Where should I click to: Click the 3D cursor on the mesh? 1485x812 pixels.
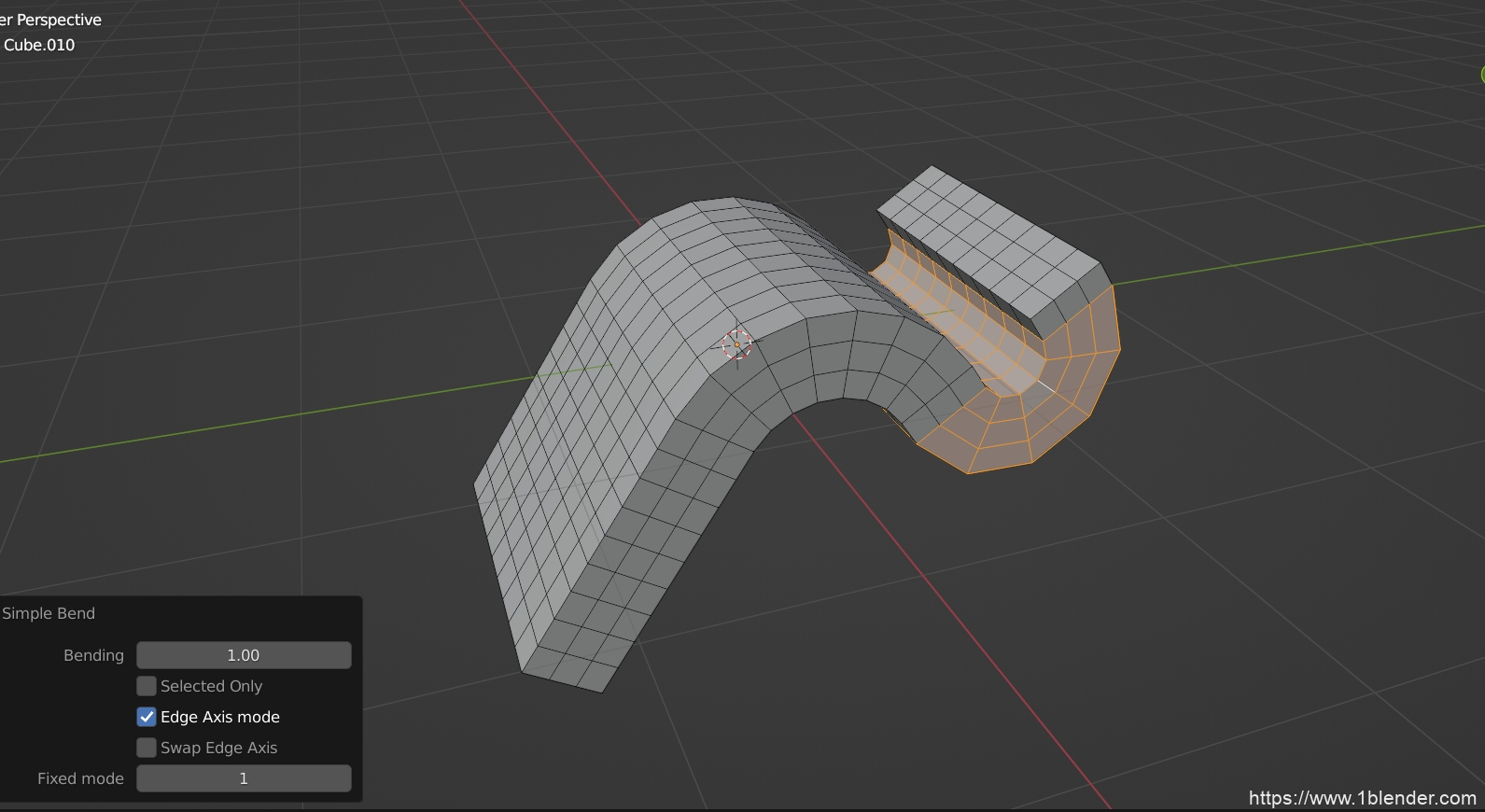tap(737, 345)
